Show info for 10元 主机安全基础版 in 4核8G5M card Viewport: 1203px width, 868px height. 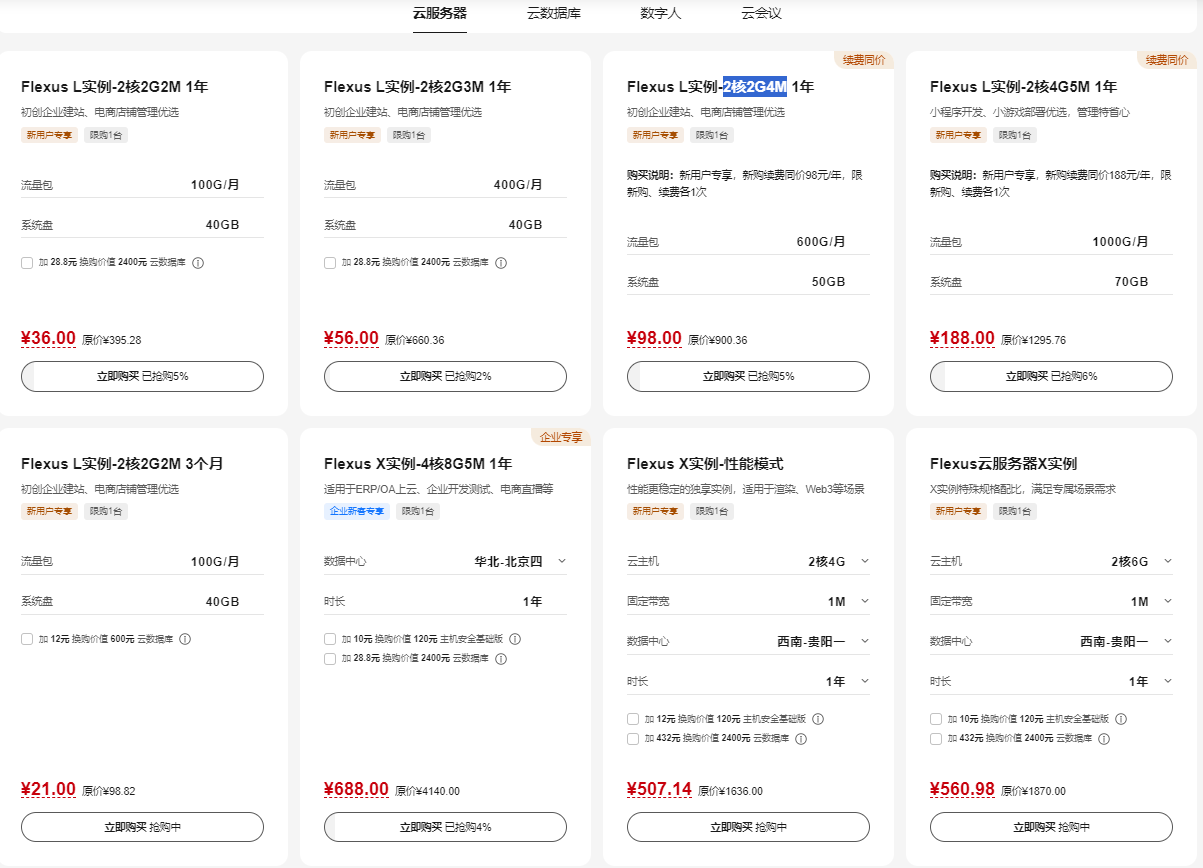(514, 639)
